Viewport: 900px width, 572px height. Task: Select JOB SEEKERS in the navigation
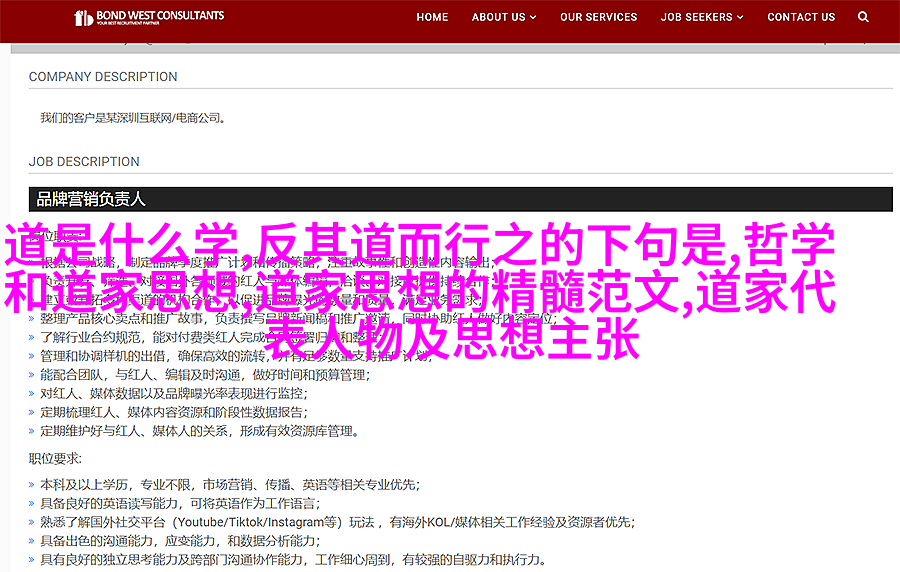(x=698, y=17)
